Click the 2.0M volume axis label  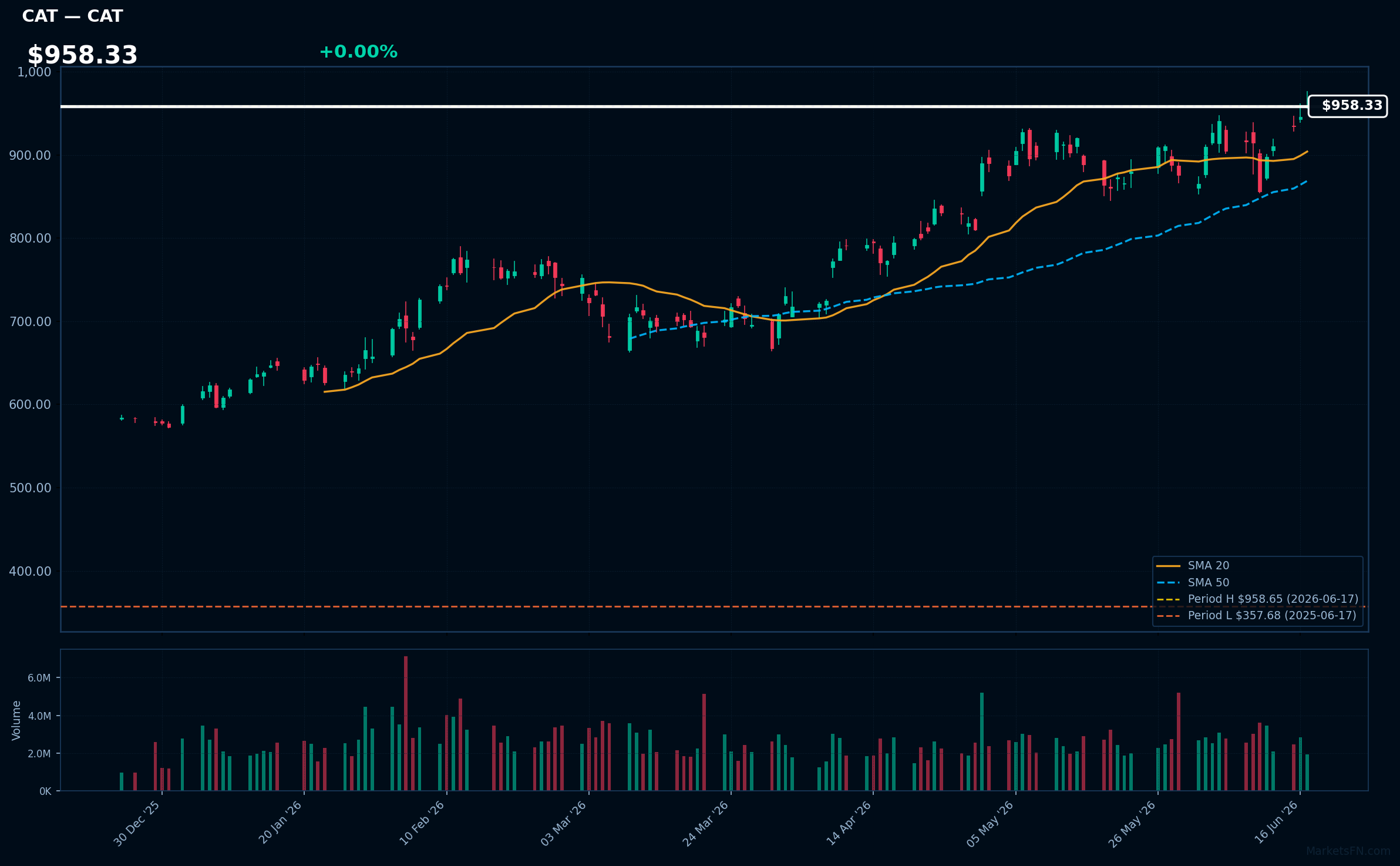coord(39,754)
